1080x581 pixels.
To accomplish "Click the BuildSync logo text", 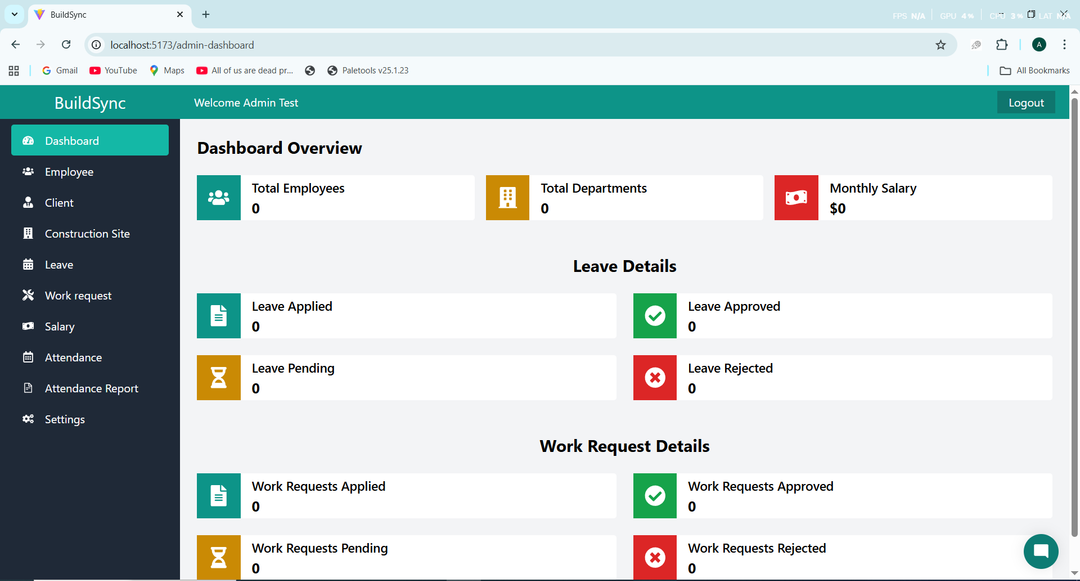I will pyautogui.click(x=90, y=103).
